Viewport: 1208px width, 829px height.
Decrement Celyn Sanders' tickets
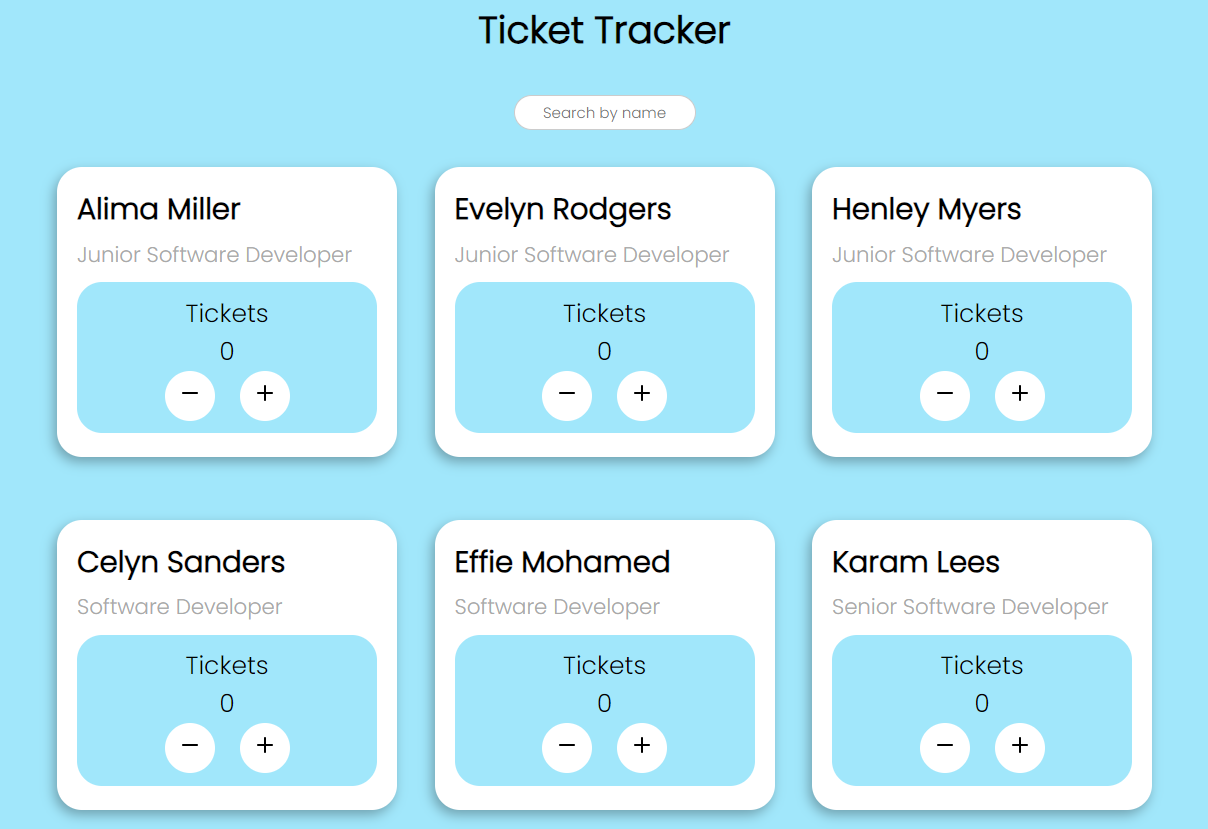click(x=190, y=748)
